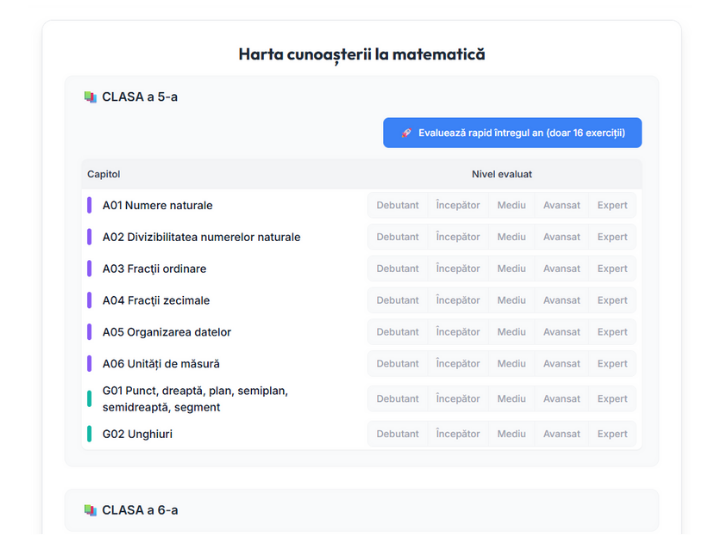
Task: Open the A05 Organizarea datelor chapter
Action: pyautogui.click(x=166, y=332)
